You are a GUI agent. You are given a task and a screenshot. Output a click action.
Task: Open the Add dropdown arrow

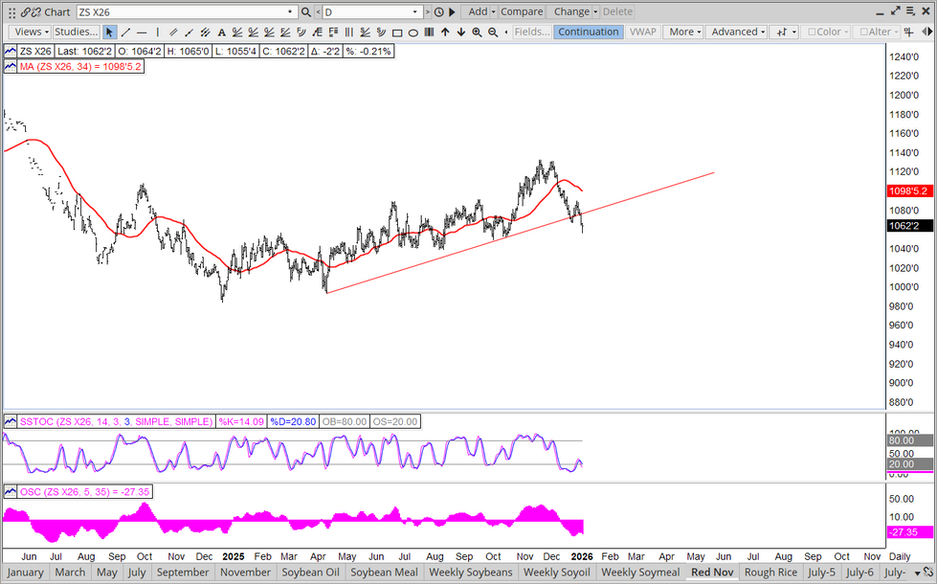pos(494,12)
